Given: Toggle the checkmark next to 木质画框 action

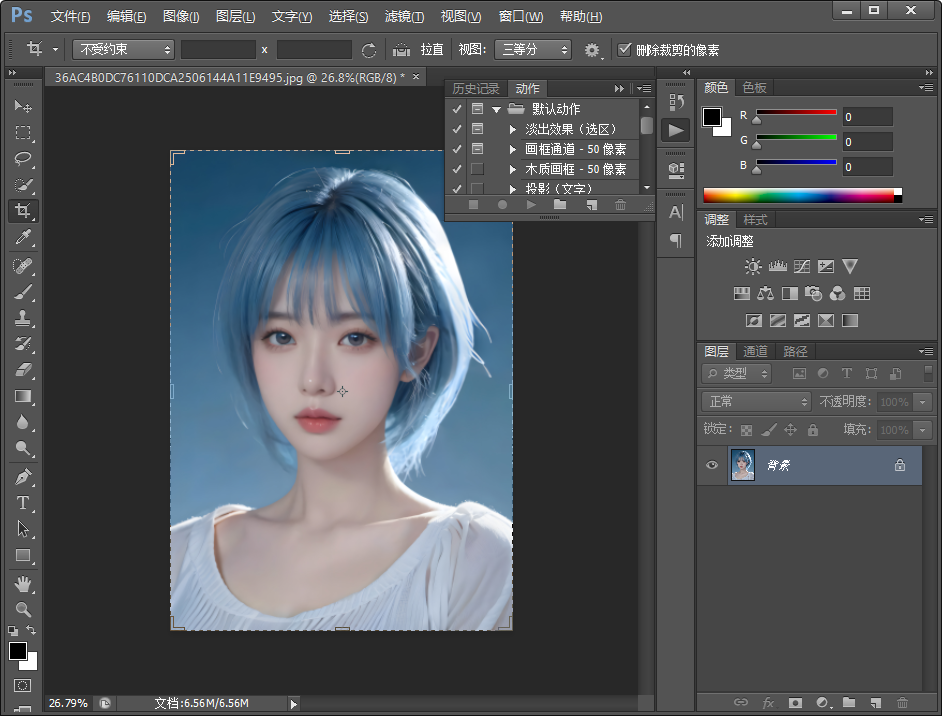Looking at the screenshot, I should (x=456, y=167).
